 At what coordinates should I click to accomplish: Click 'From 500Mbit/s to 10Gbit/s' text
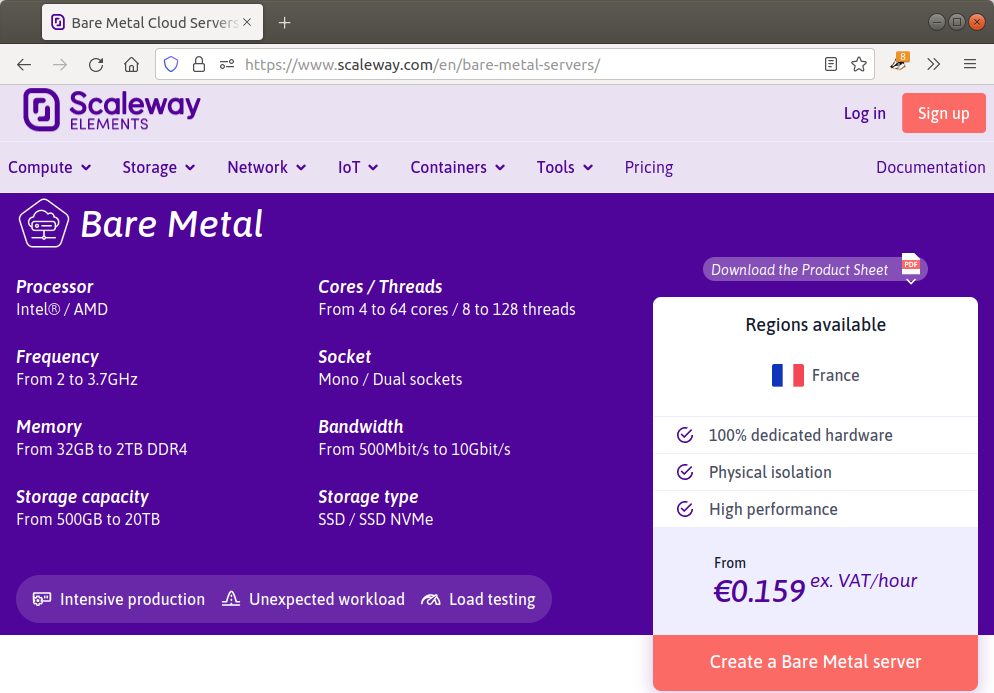[x=414, y=450]
